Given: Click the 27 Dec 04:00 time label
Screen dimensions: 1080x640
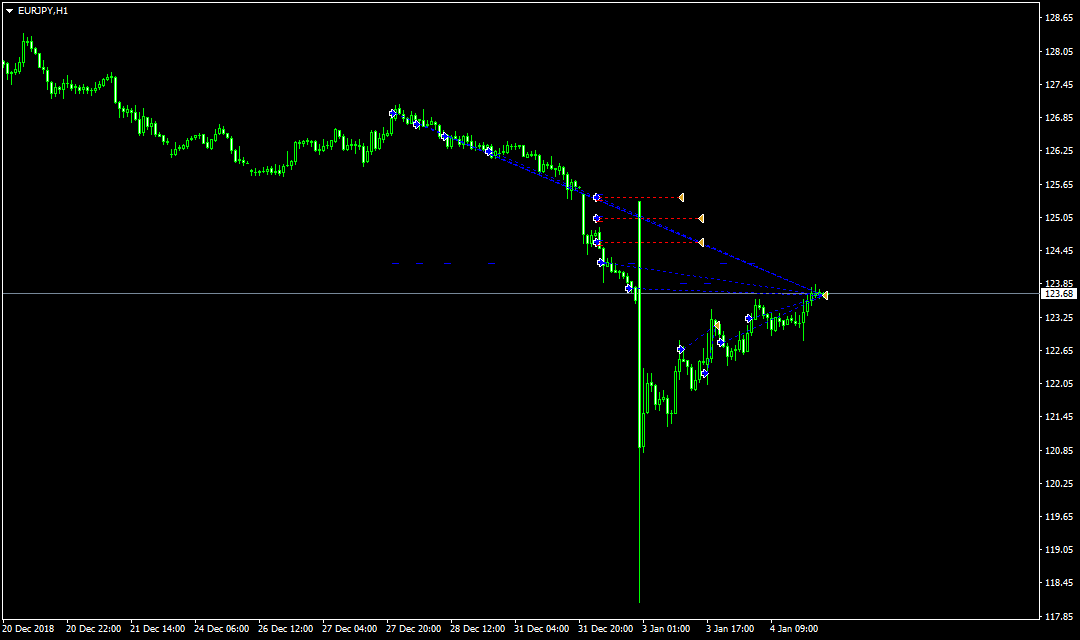Looking at the screenshot, I should [350, 629].
